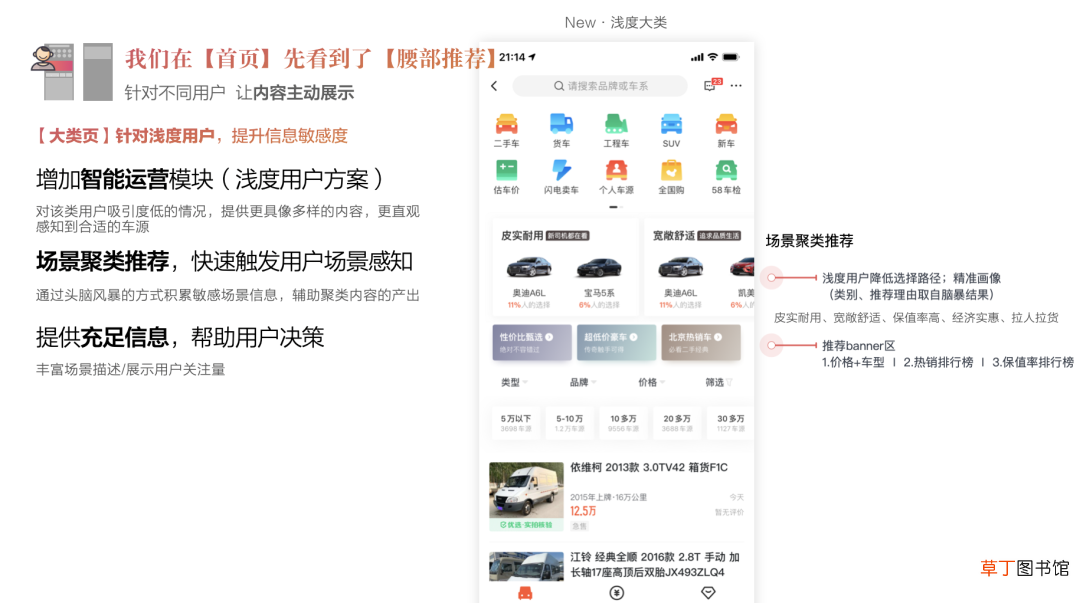Focus the brand or series search field
Image resolution: width=1080 pixels, height=603 pixels.
click(600, 86)
